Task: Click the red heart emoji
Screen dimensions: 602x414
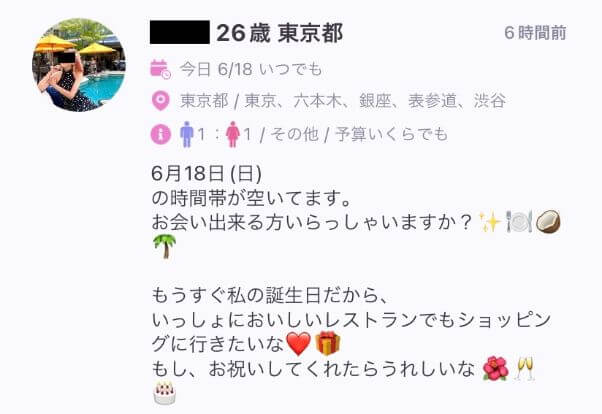Action: 299,344
